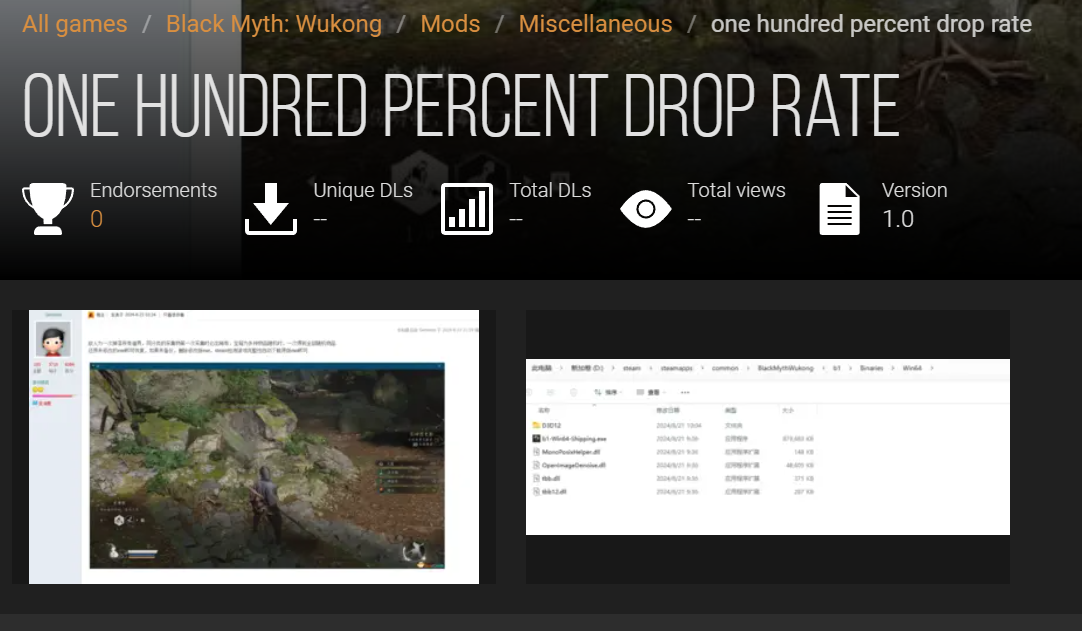Image resolution: width=1082 pixels, height=631 pixels.
Task: Click the Version label
Action: coord(914,190)
